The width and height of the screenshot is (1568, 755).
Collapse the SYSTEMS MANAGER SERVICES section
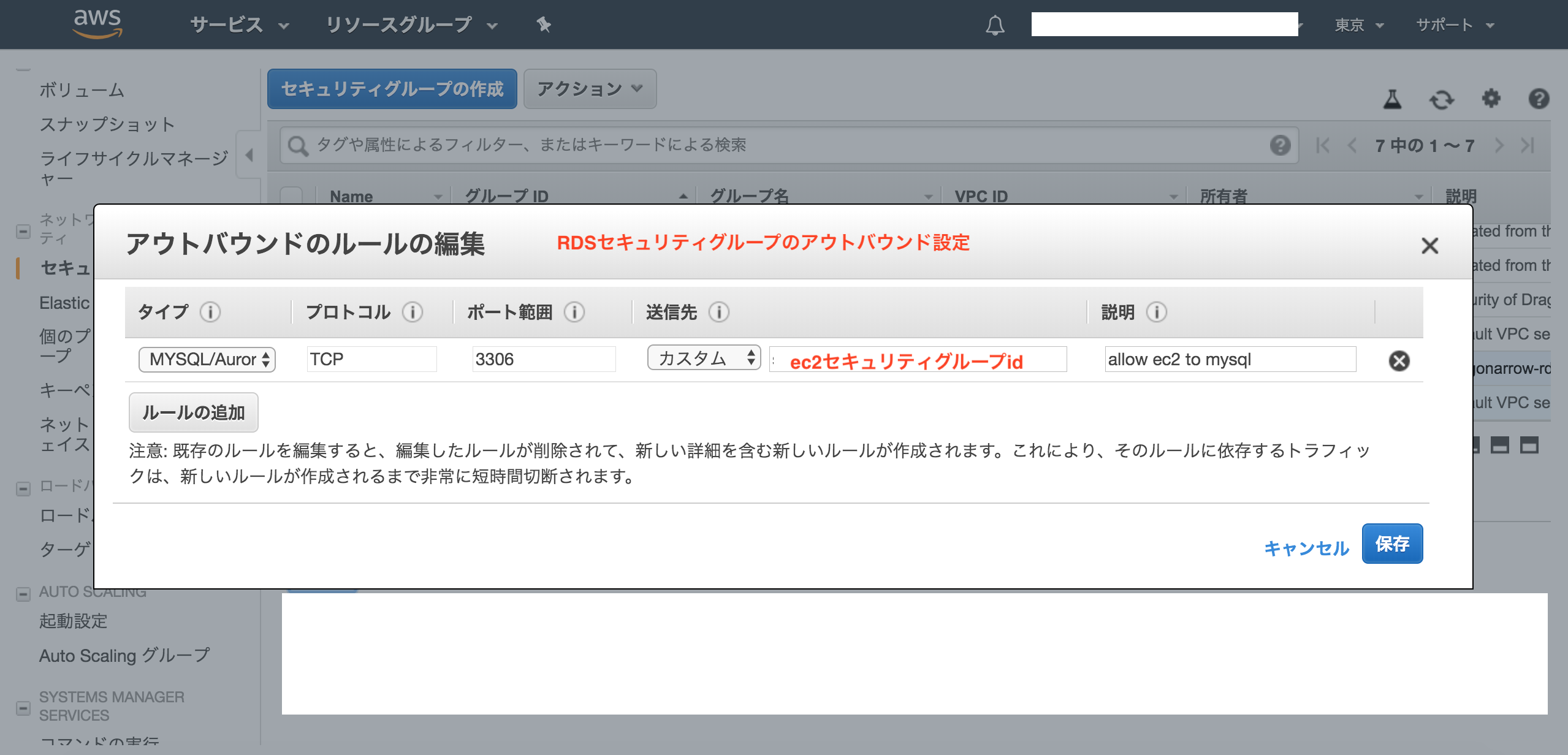coord(23,707)
